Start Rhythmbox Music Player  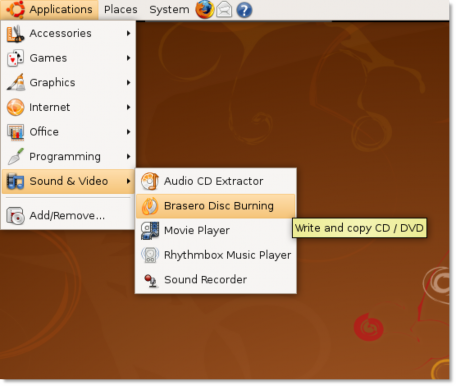(216, 255)
